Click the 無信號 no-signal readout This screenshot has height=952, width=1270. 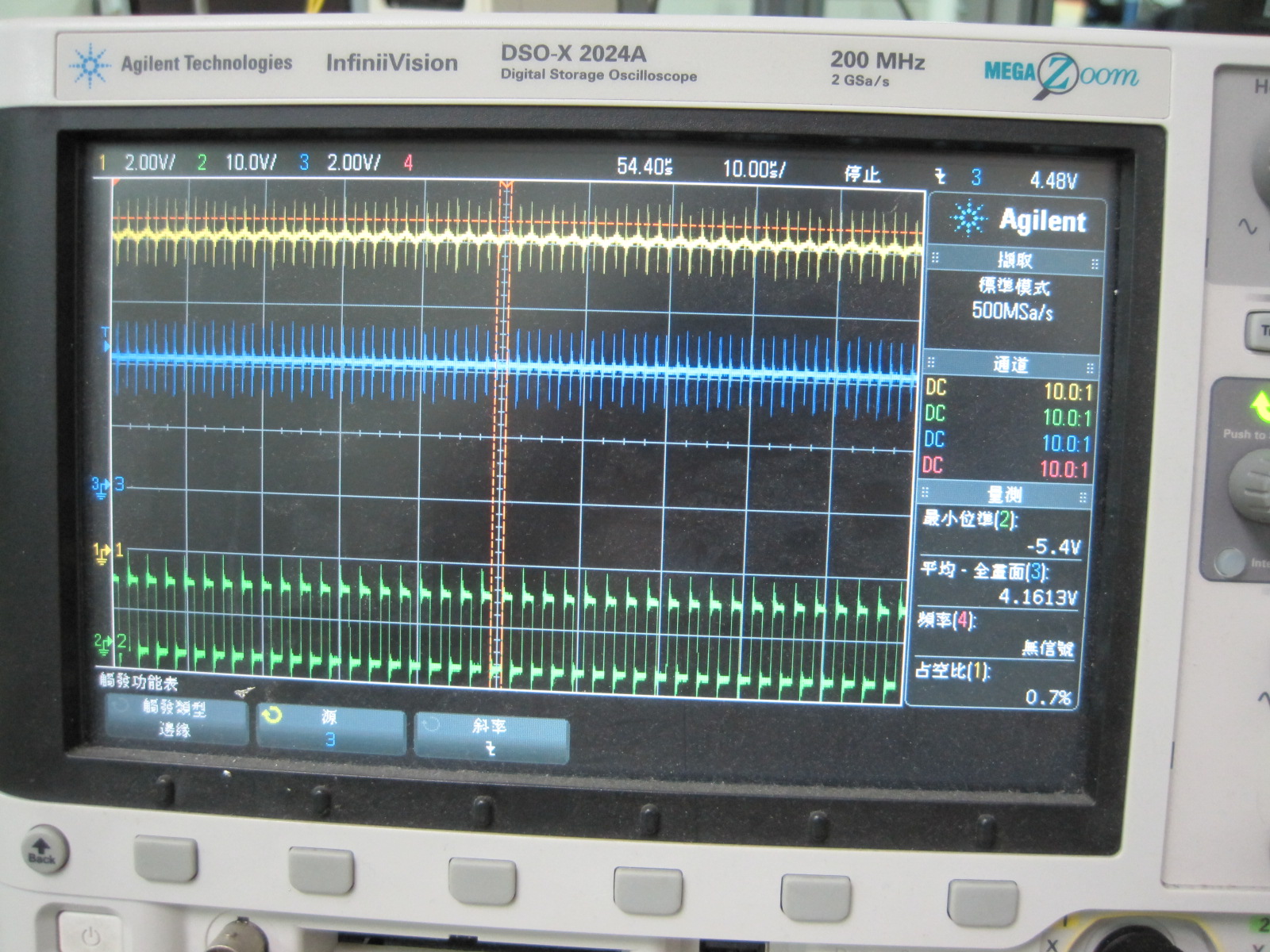(x=1048, y=648)
